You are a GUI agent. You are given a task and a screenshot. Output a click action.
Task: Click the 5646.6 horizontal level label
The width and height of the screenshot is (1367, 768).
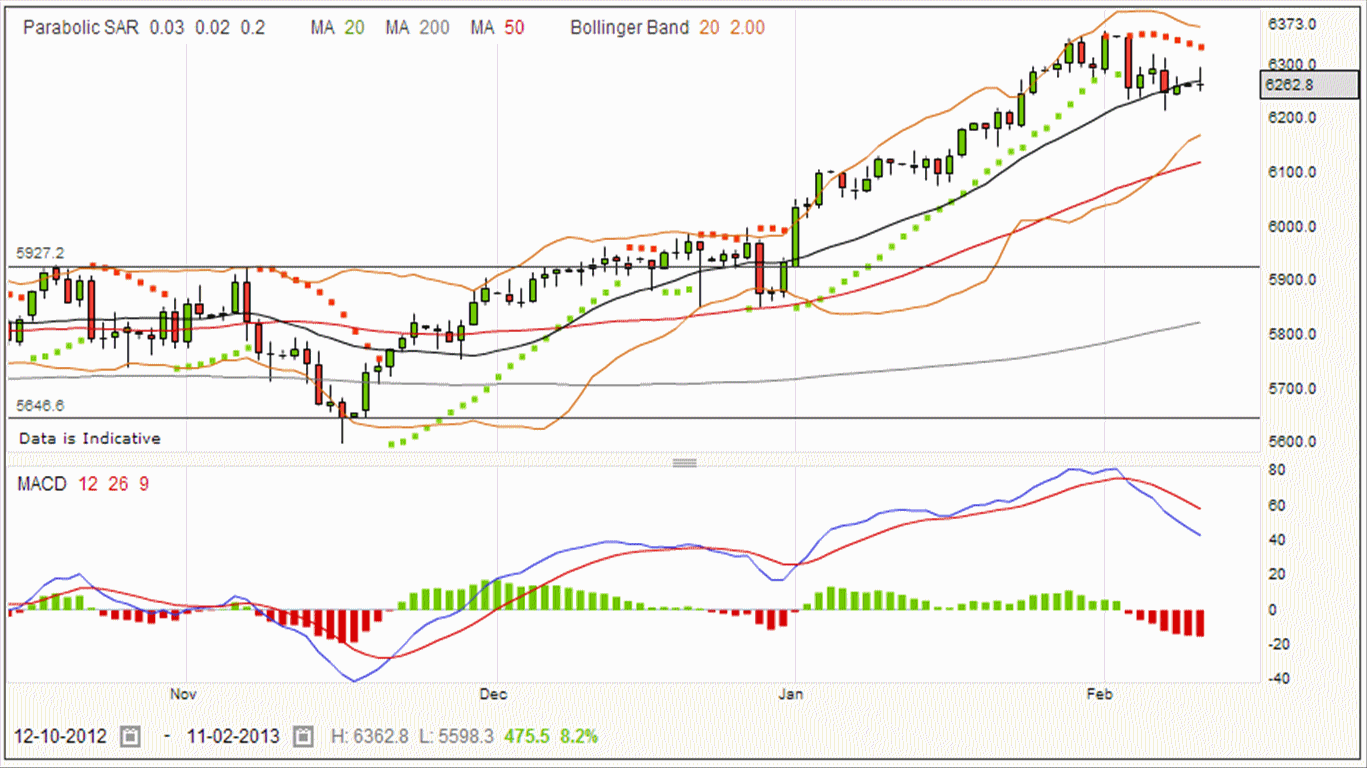click(x=40, y=405)
